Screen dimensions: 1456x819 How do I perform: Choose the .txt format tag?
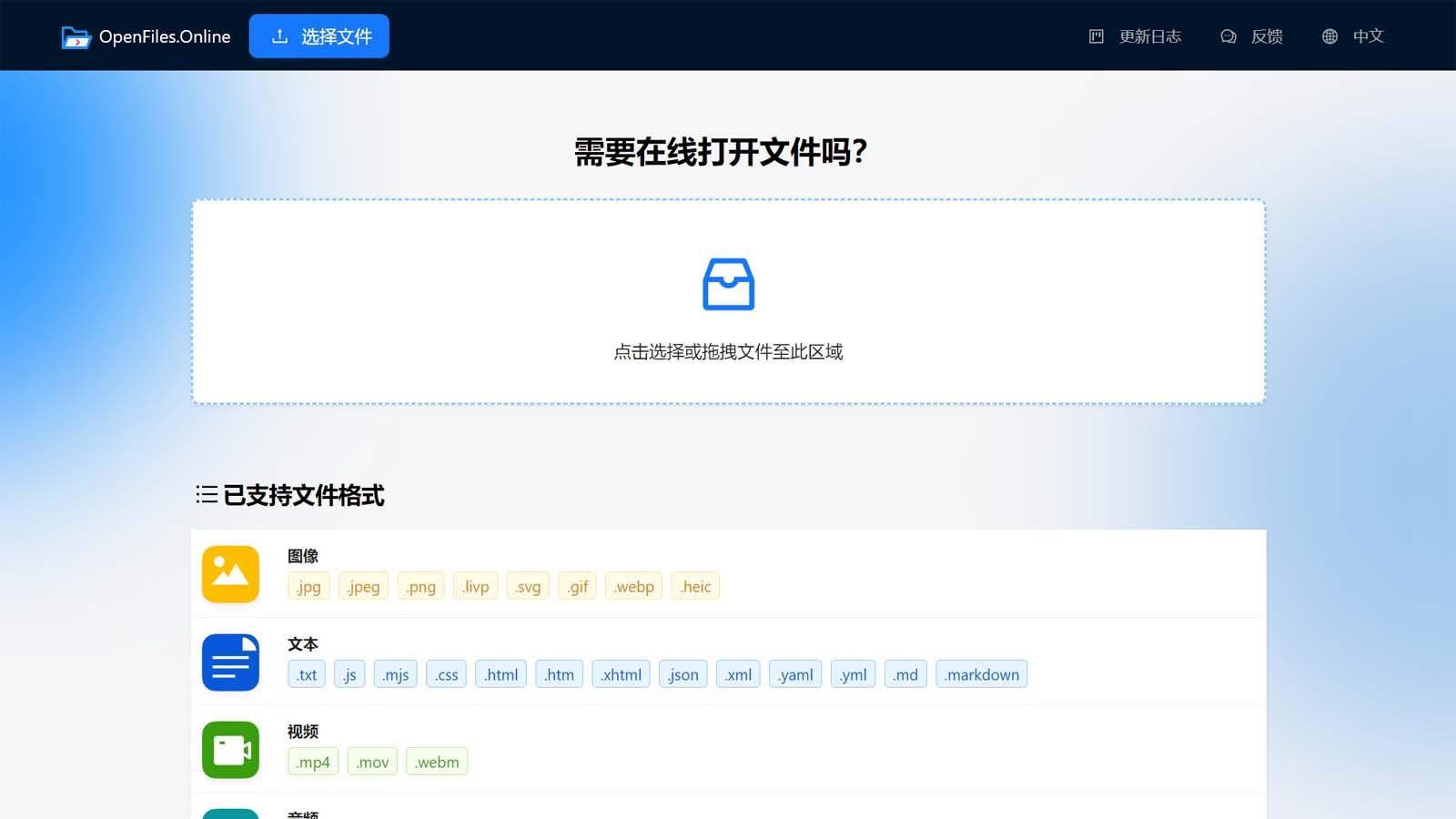(307, 674)
